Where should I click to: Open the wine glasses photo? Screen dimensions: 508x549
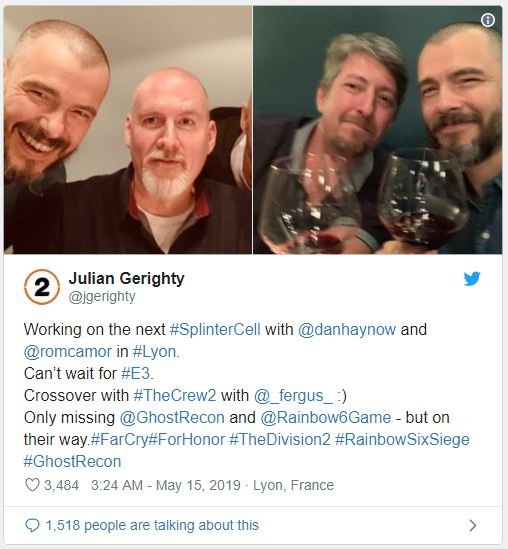377,130
